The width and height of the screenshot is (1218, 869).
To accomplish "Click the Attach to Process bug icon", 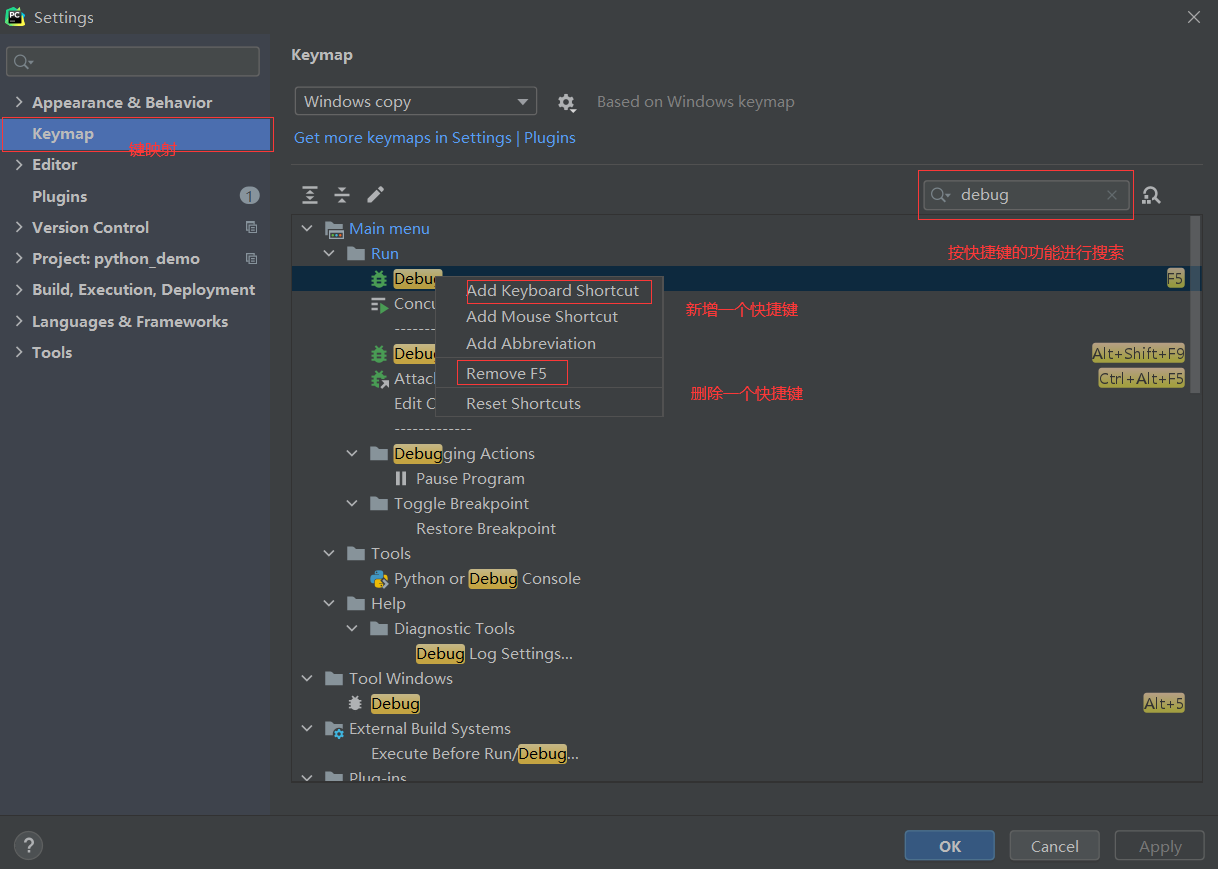I will 379,379.
